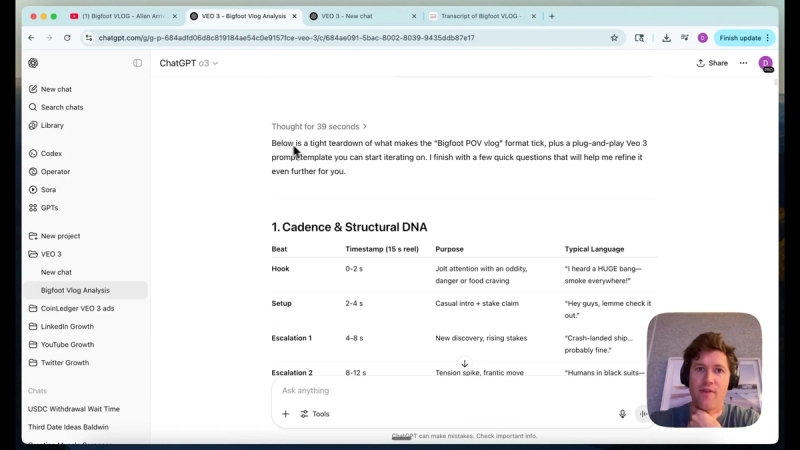
Task: Open the ChatGPT o3 model dropdown
Action: point(188,63)
